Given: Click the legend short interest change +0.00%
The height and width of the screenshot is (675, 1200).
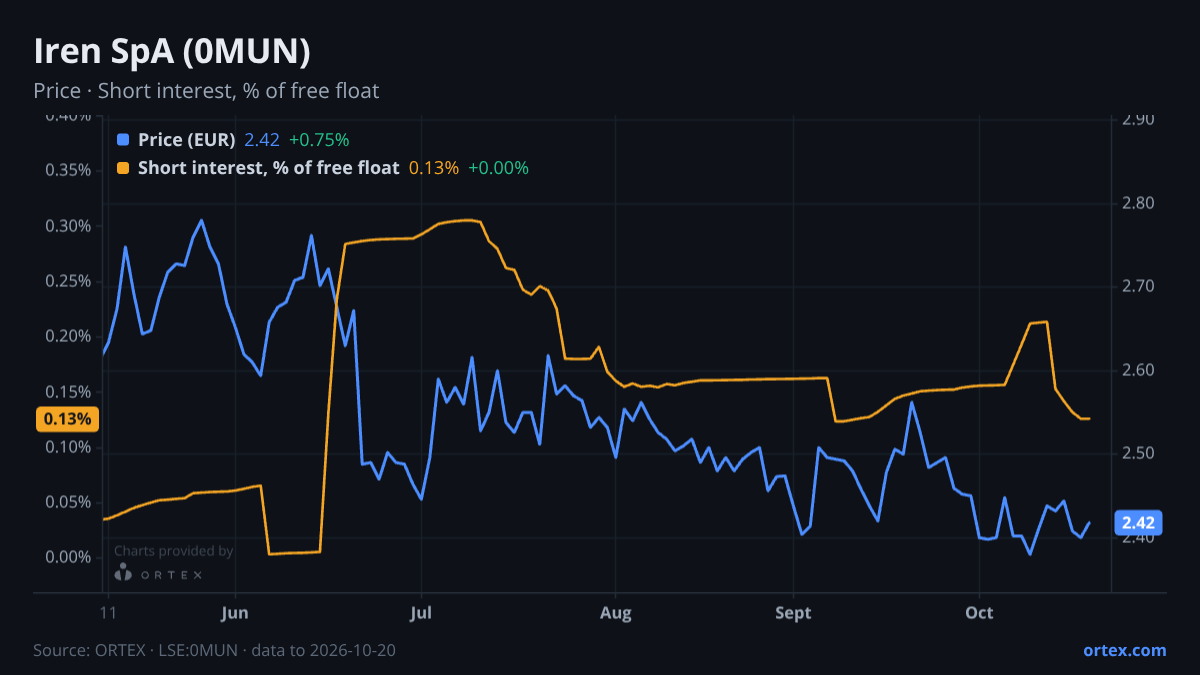Looking at the screenshot, I should [x=498, y=168].
